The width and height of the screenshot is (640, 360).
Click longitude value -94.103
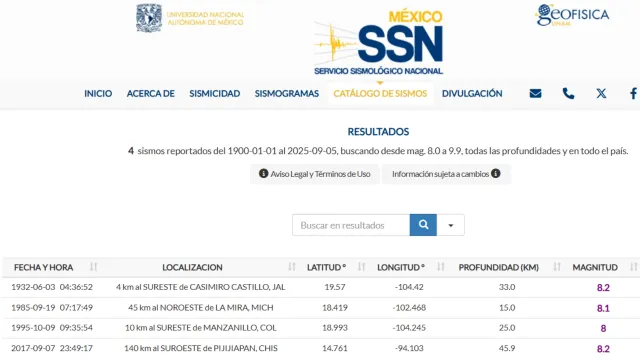409,348
